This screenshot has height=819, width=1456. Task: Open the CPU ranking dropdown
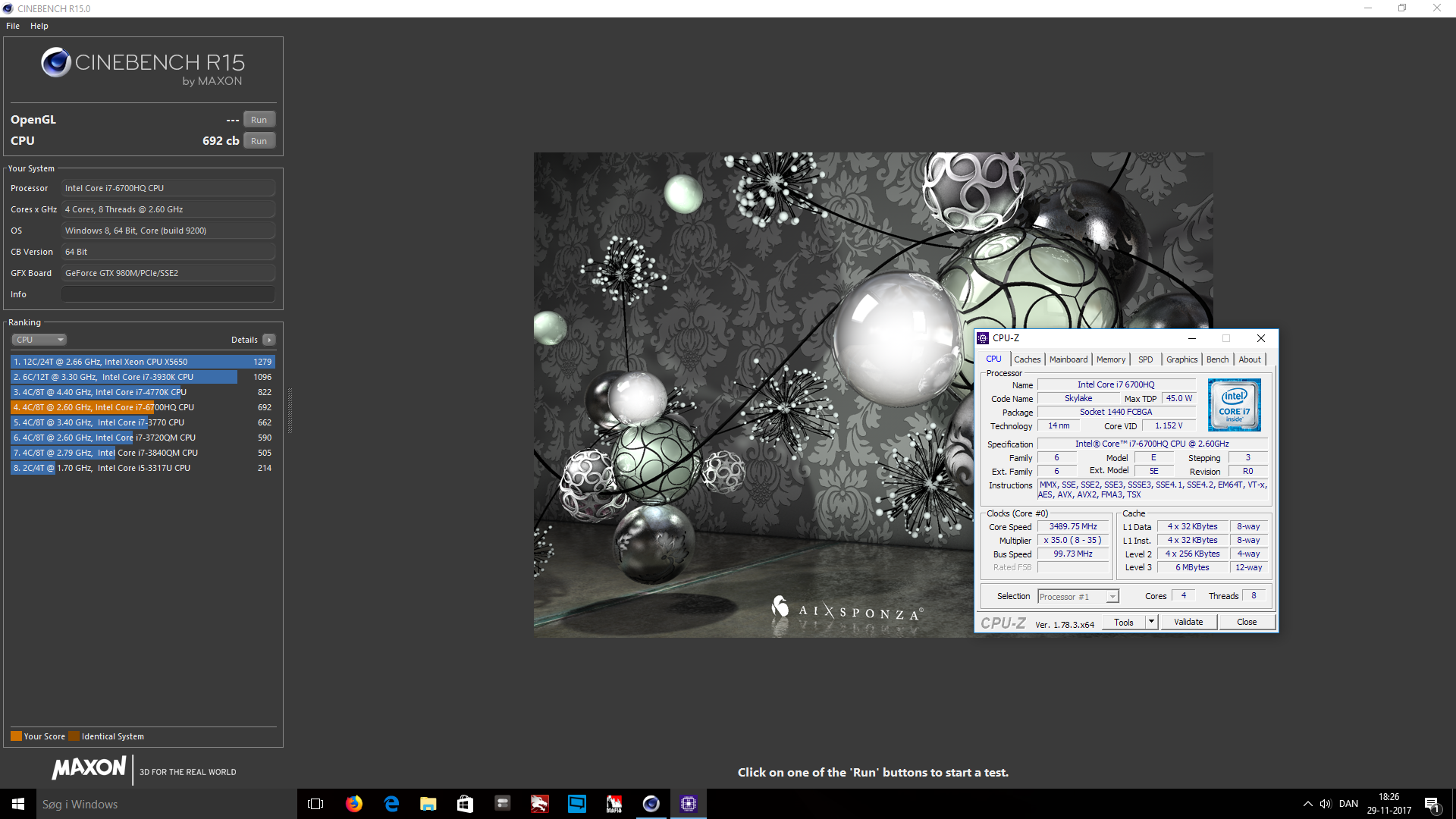pos(39,340)
